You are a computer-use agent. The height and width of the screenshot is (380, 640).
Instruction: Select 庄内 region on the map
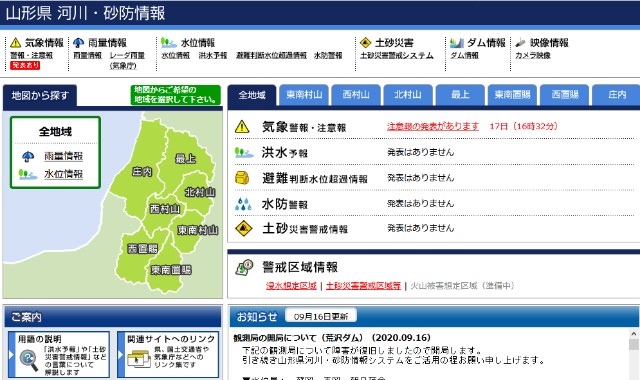click(x=142, y=172)
